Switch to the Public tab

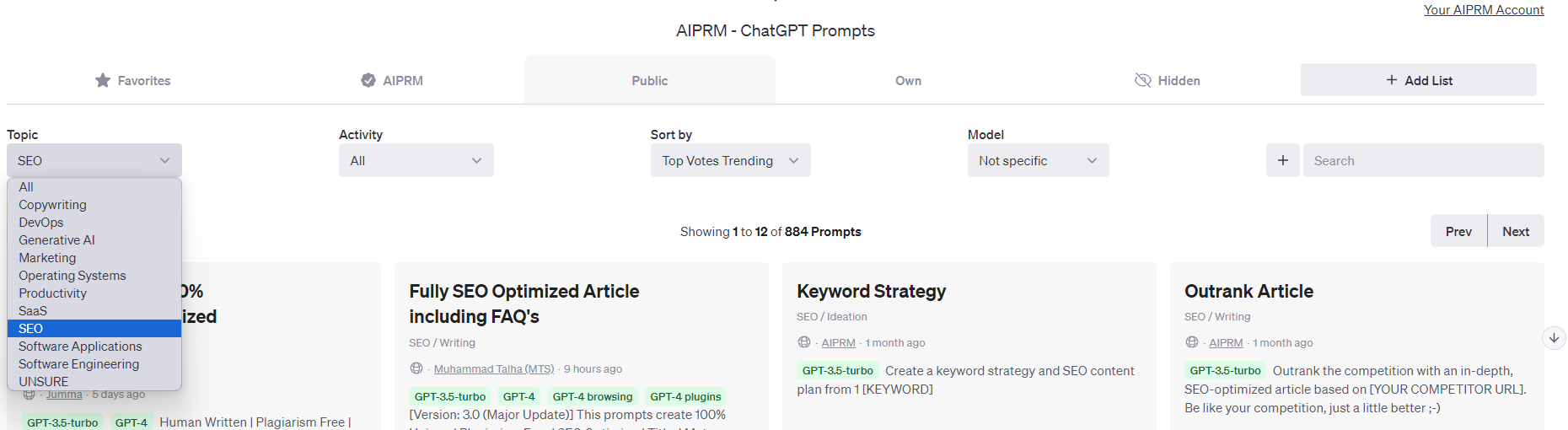pos(649,80)
